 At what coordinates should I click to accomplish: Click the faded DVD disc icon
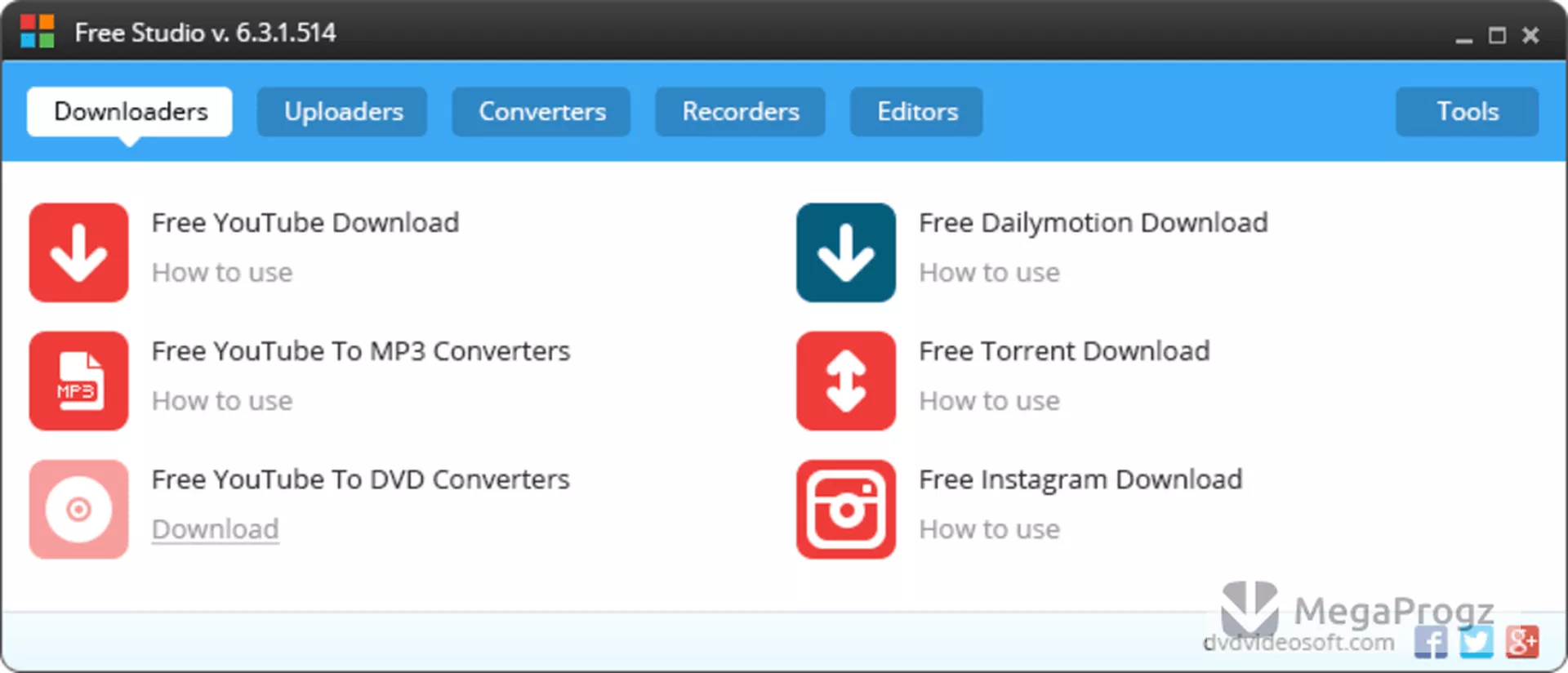(x=78, y=509)
